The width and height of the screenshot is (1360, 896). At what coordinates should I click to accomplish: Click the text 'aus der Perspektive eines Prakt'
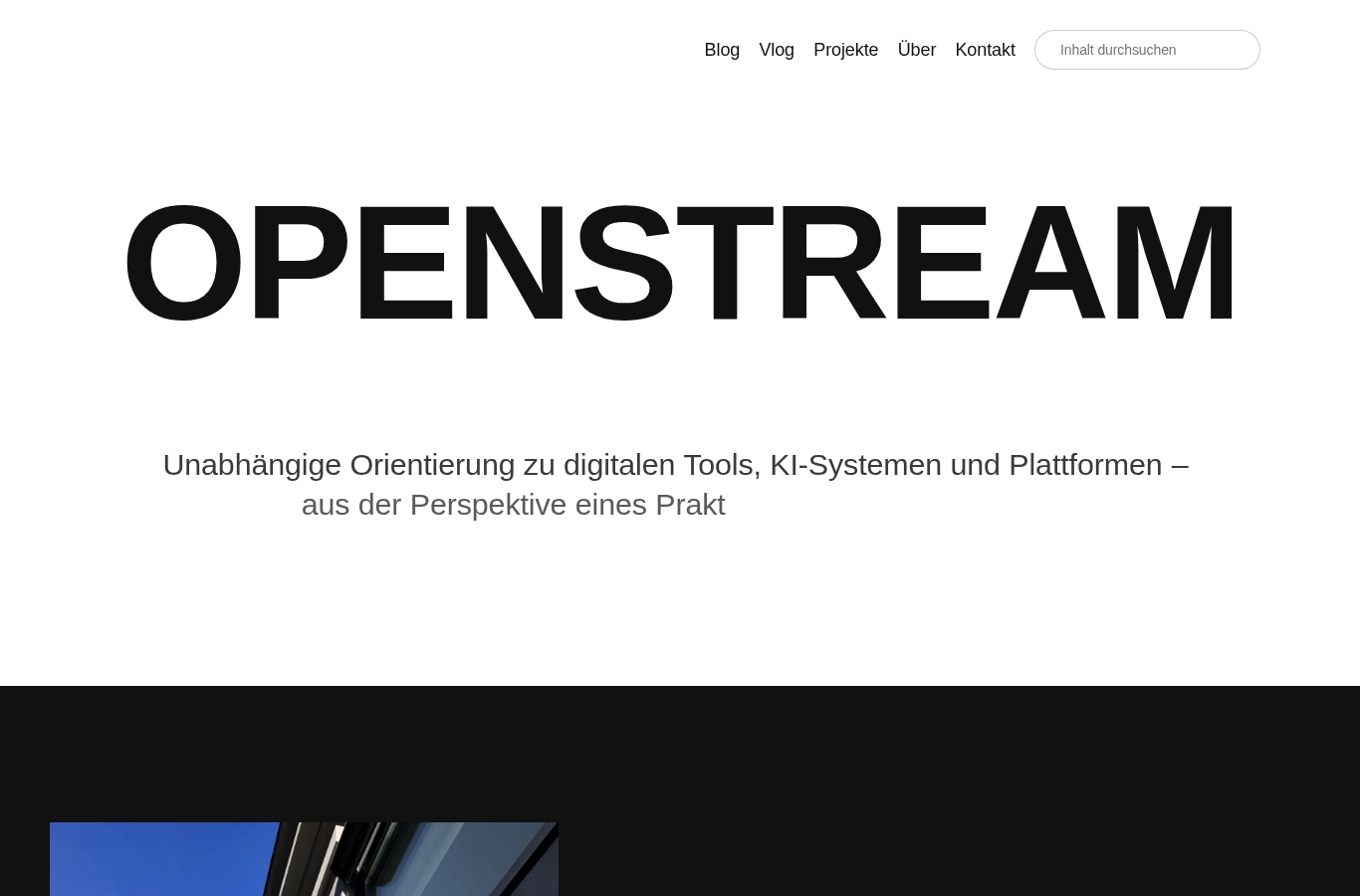pyautogui.click(x=513, y=505)
